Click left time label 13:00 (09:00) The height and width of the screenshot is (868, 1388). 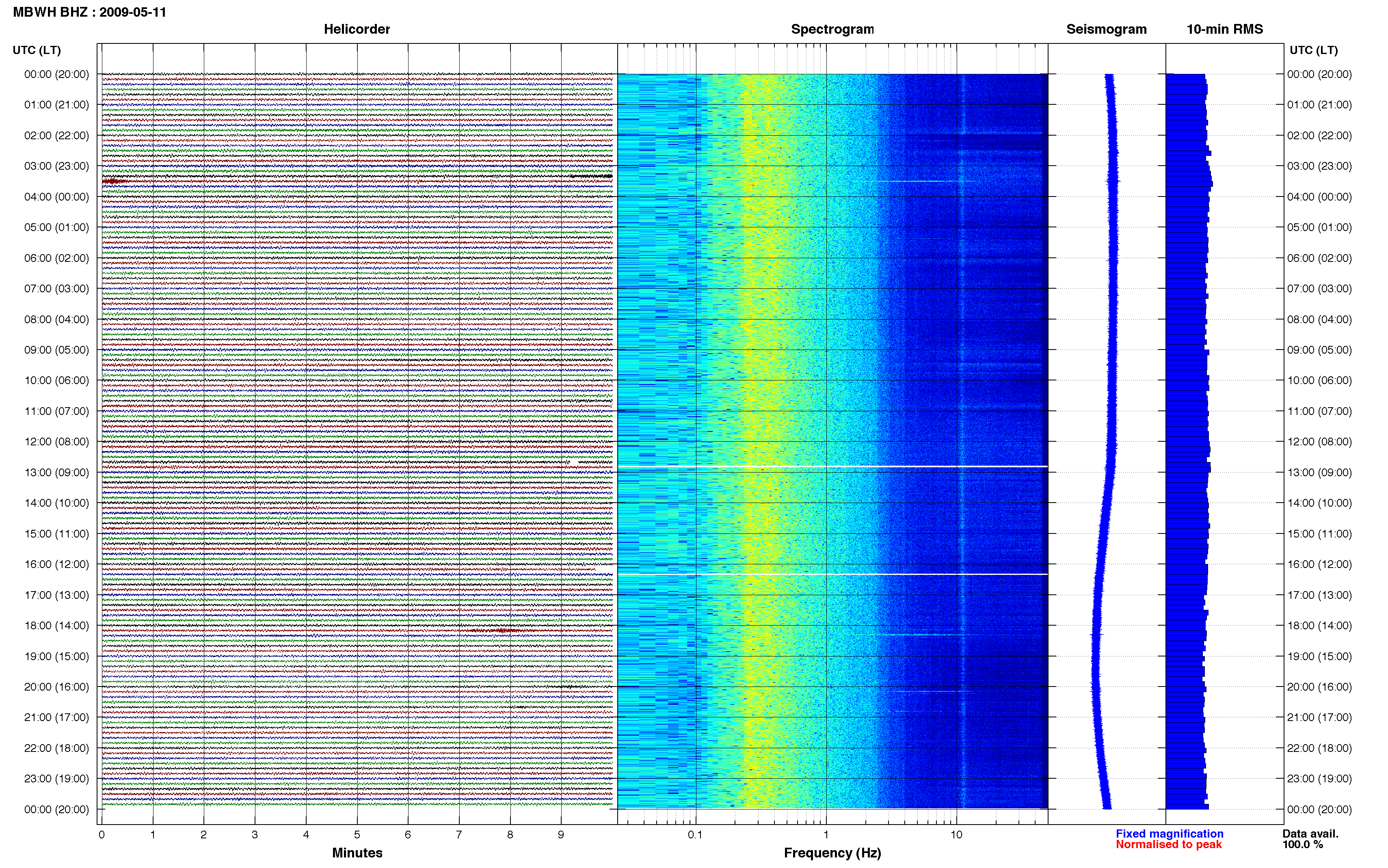56,473
